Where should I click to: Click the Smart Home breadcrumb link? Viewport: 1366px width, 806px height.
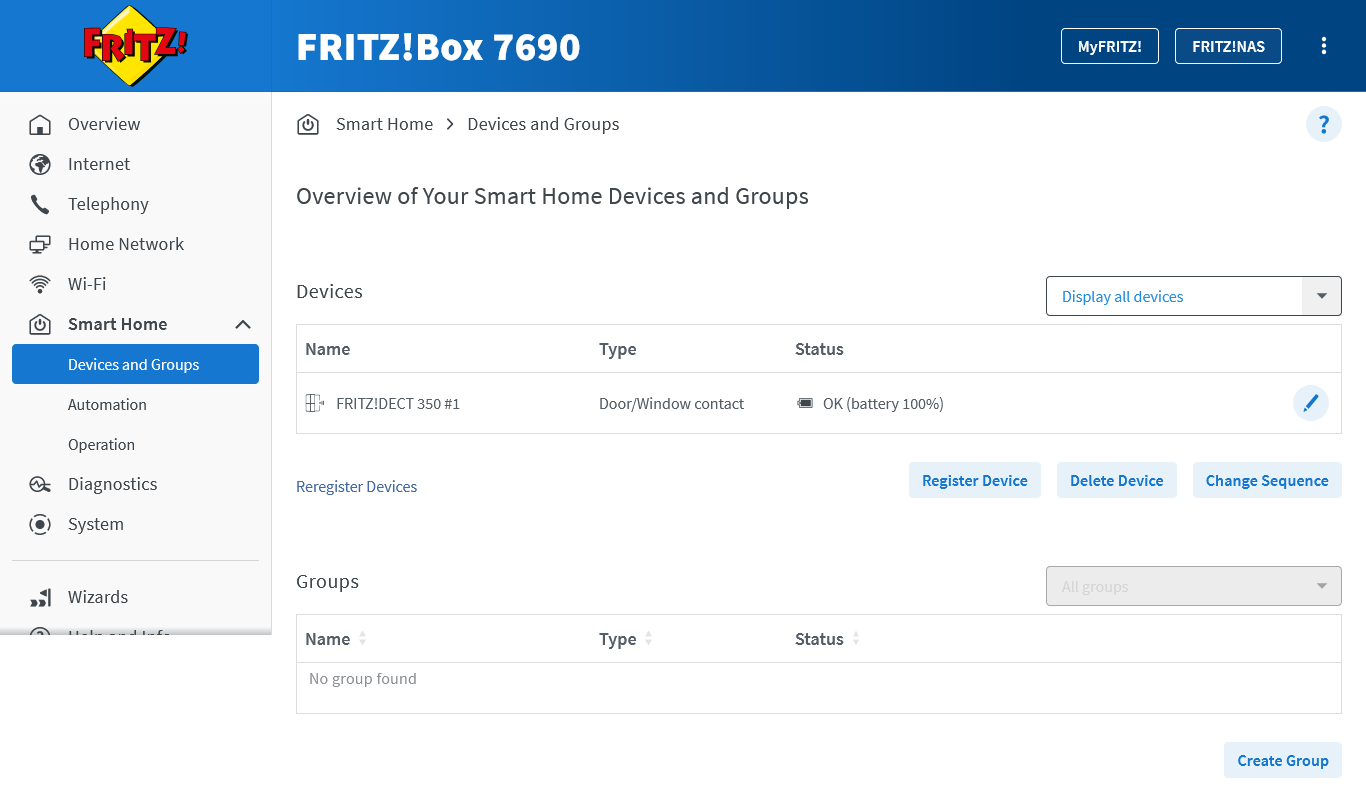pos(384,124)
